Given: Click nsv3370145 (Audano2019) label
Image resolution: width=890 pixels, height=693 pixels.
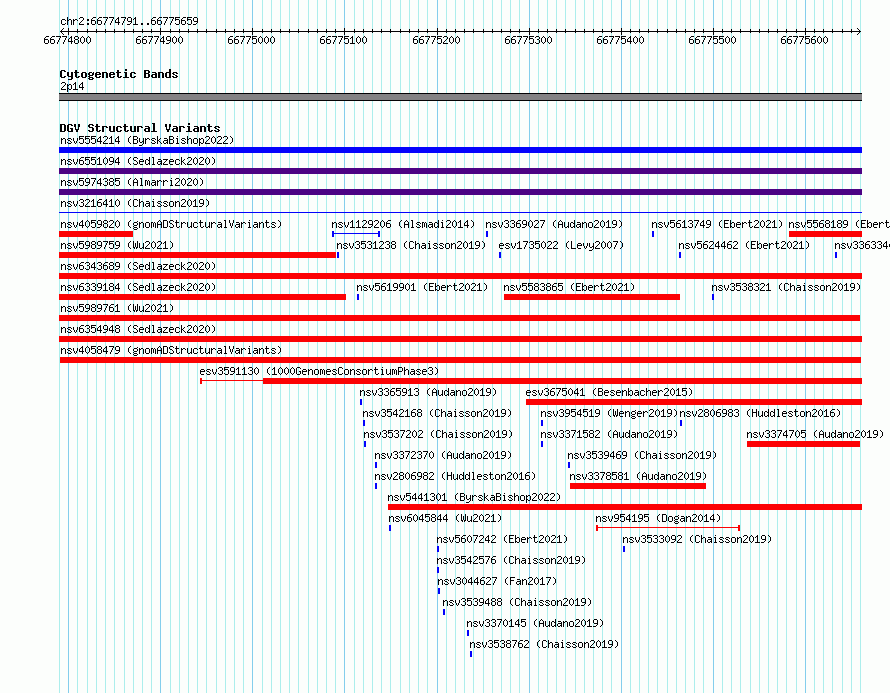Looking at the screenshot, I should click(x=535, y=623).
